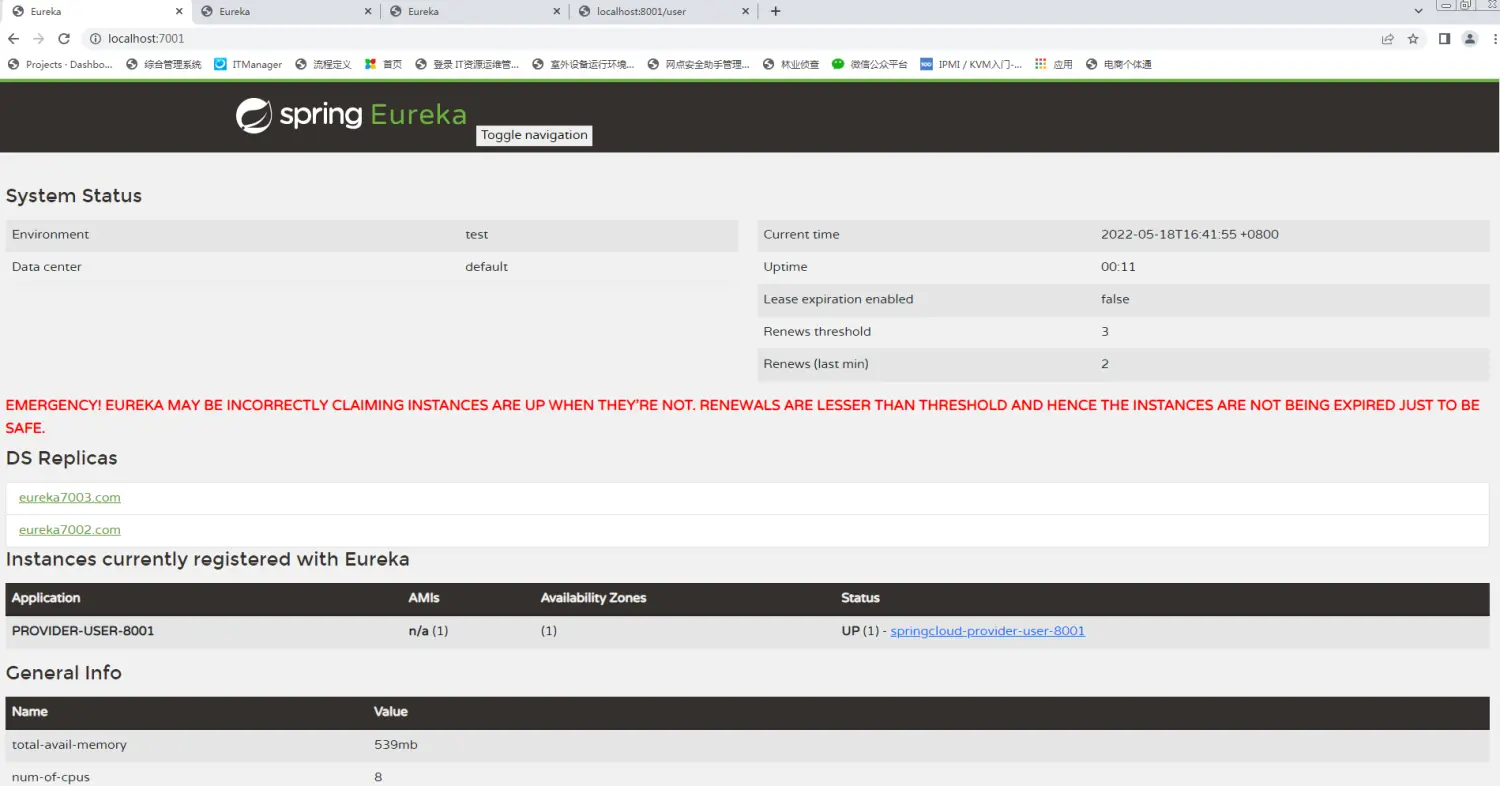Viewport: 1500px width, 786px height.
Task: Click the General Info heading
Action: 64,673
